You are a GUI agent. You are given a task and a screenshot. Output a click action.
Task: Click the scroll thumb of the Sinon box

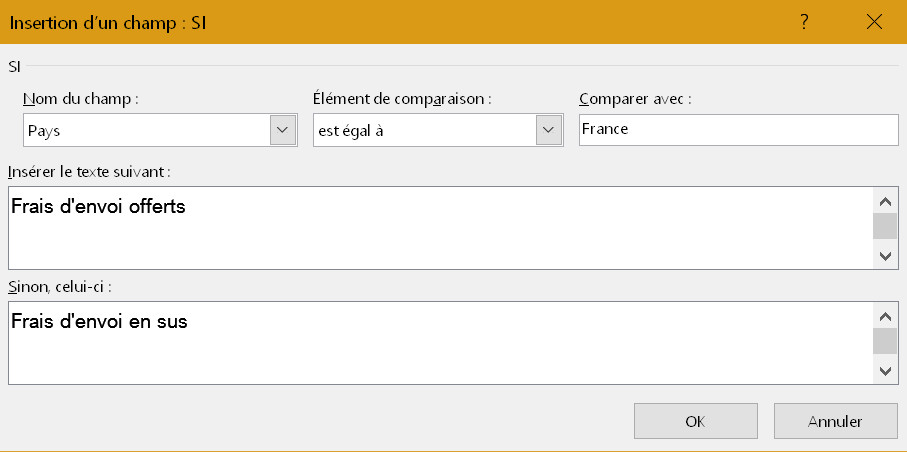886,341
